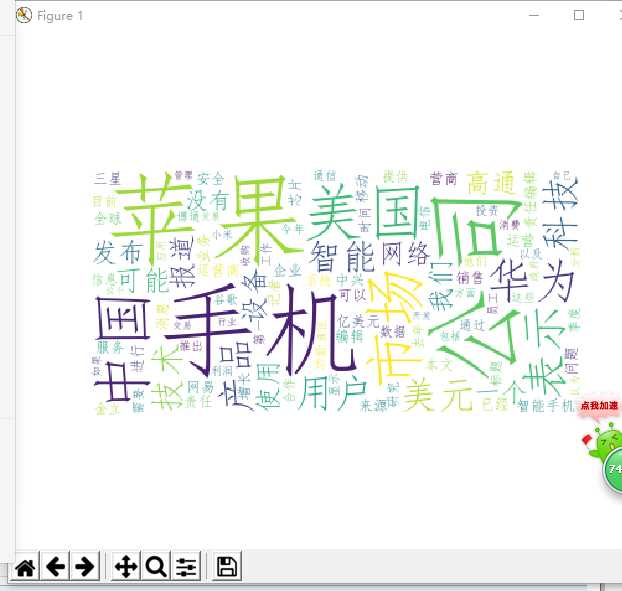Click the word '网易' in the cloud
The image size is (622, 591).
click(x=200, y=386)
